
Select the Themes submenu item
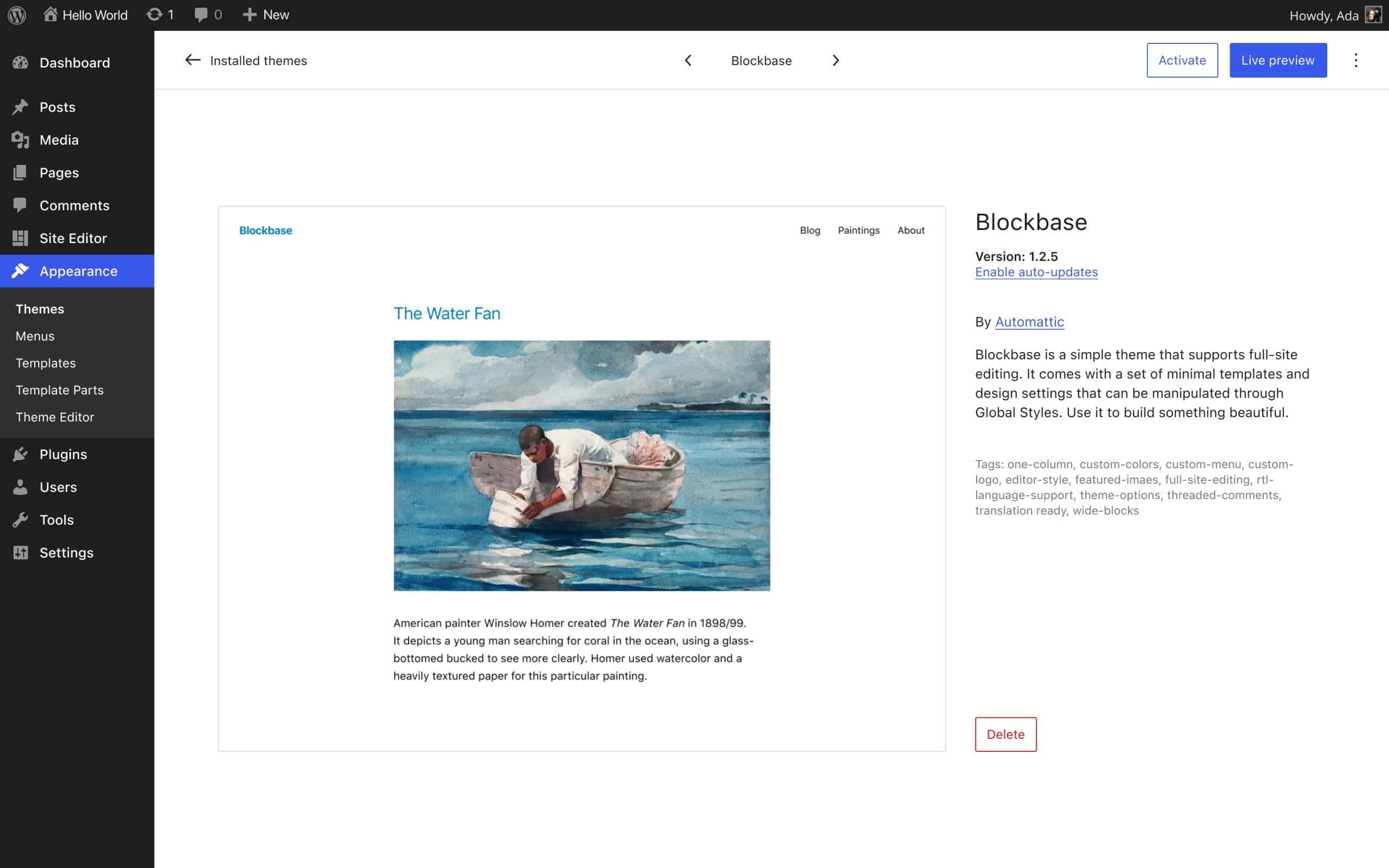(40, 309)
